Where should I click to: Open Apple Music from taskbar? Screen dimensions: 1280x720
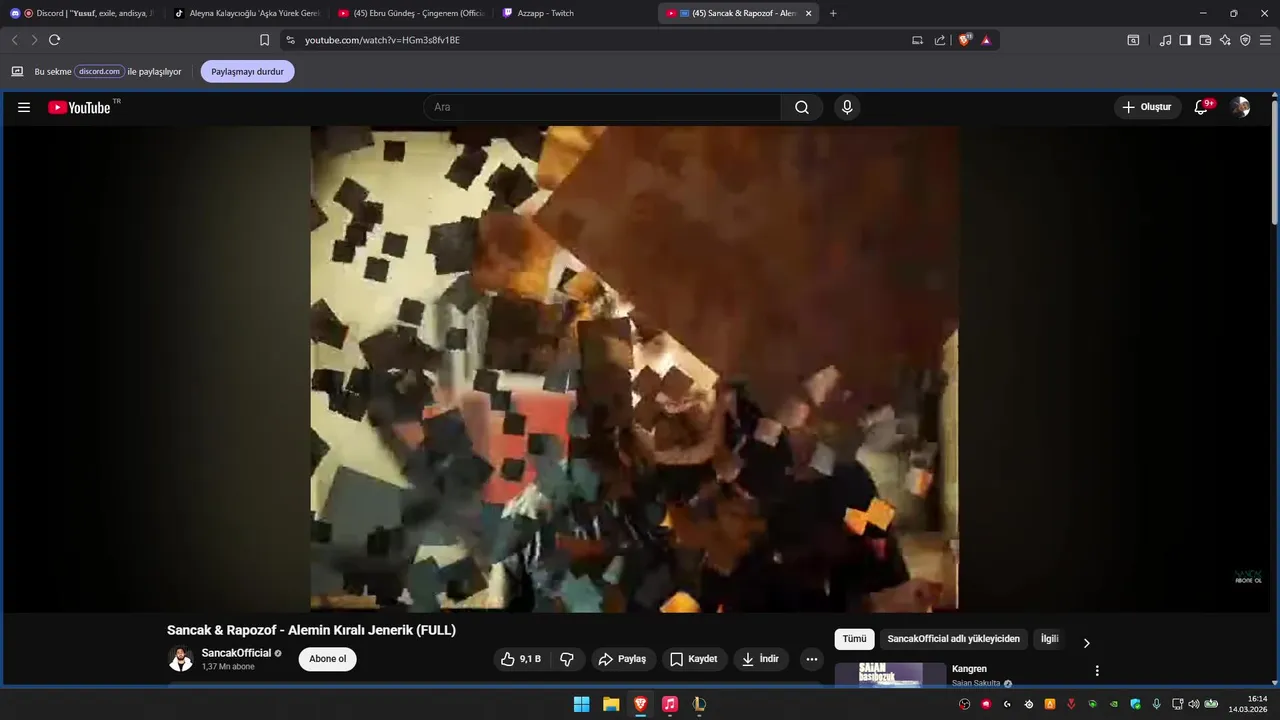pyautogui.click(x=670, y=704)
